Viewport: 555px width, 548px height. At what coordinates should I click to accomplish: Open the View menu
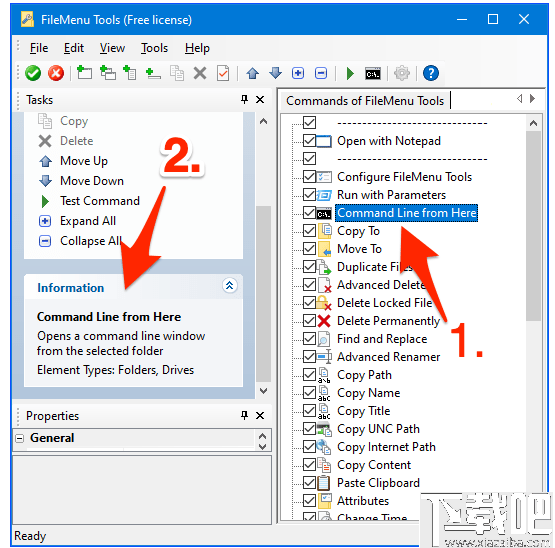[112, 48]
